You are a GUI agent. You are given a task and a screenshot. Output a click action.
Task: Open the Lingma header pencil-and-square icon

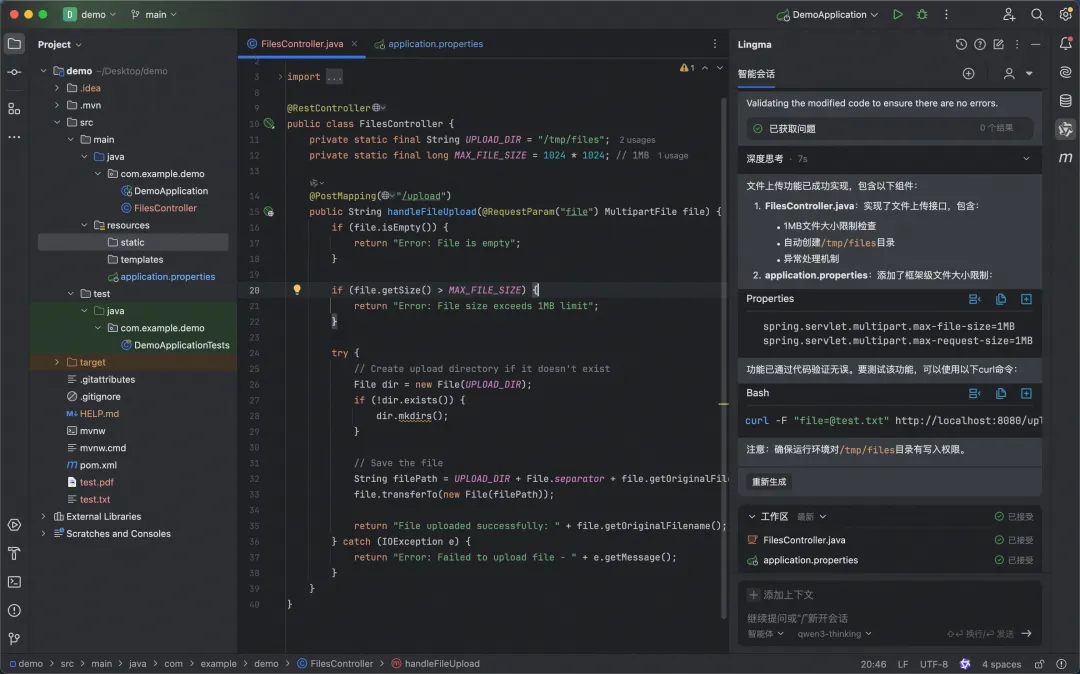(998, 44)
